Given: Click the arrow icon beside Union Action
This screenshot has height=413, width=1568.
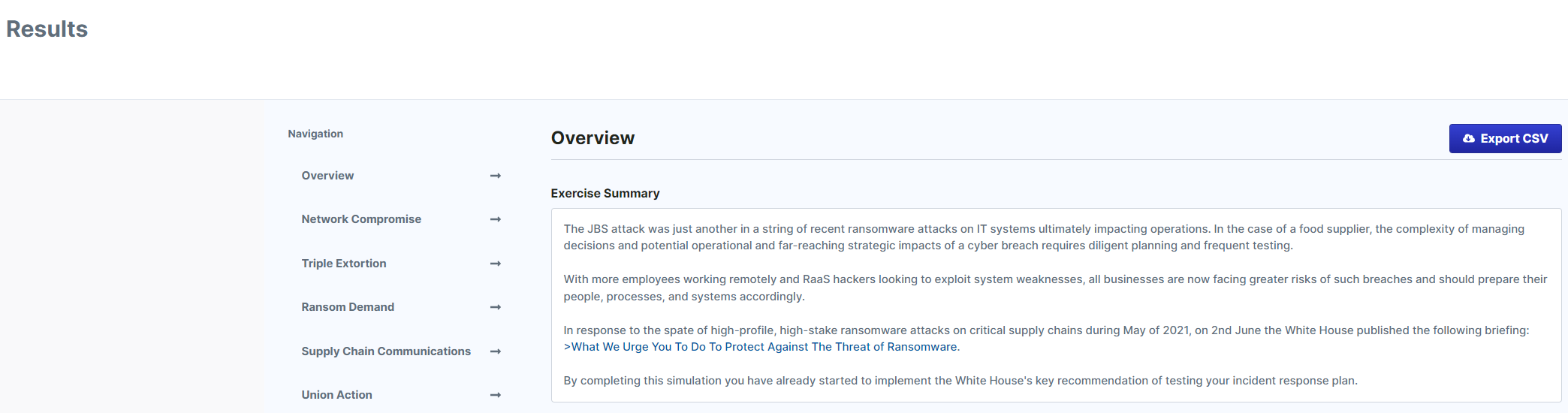Looking at the screenshot, I should coord(496,395).
